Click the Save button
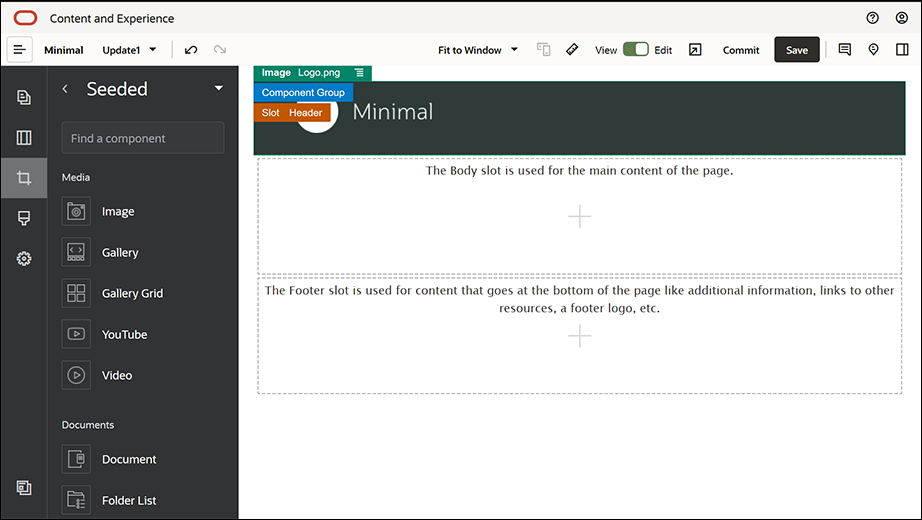This screenshot has height=520, width=922. tap(797, 50)
